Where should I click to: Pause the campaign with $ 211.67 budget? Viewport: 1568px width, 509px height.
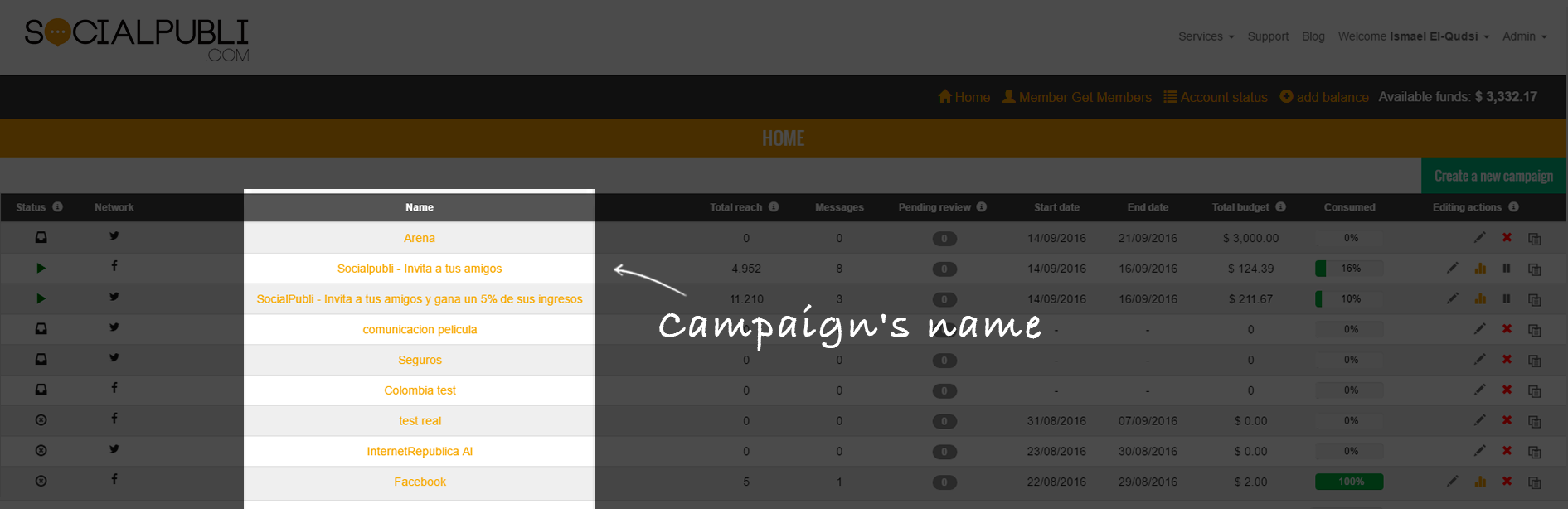(1507, 298)
